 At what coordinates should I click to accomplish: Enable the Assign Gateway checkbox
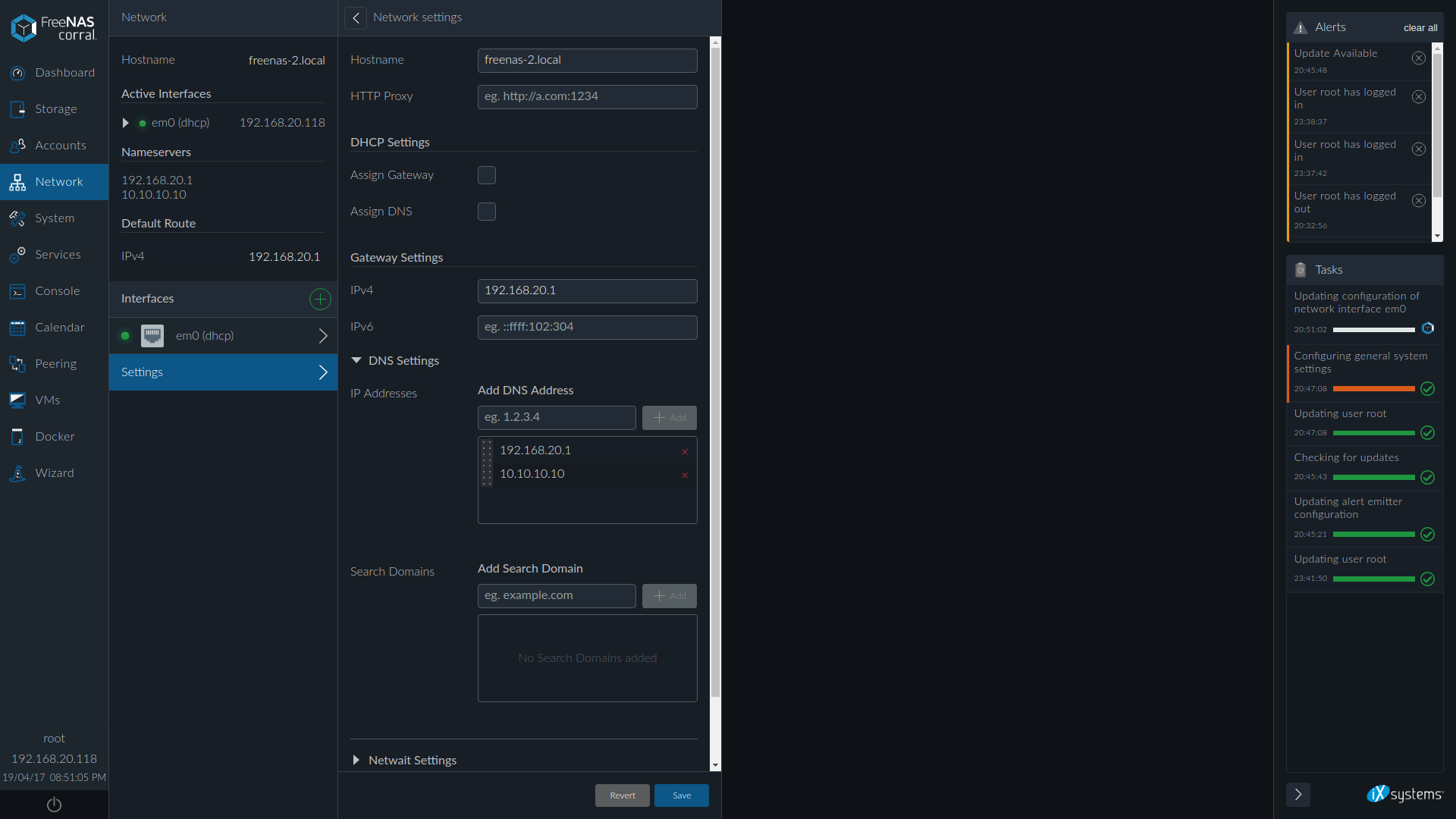(x=487, y=175)
